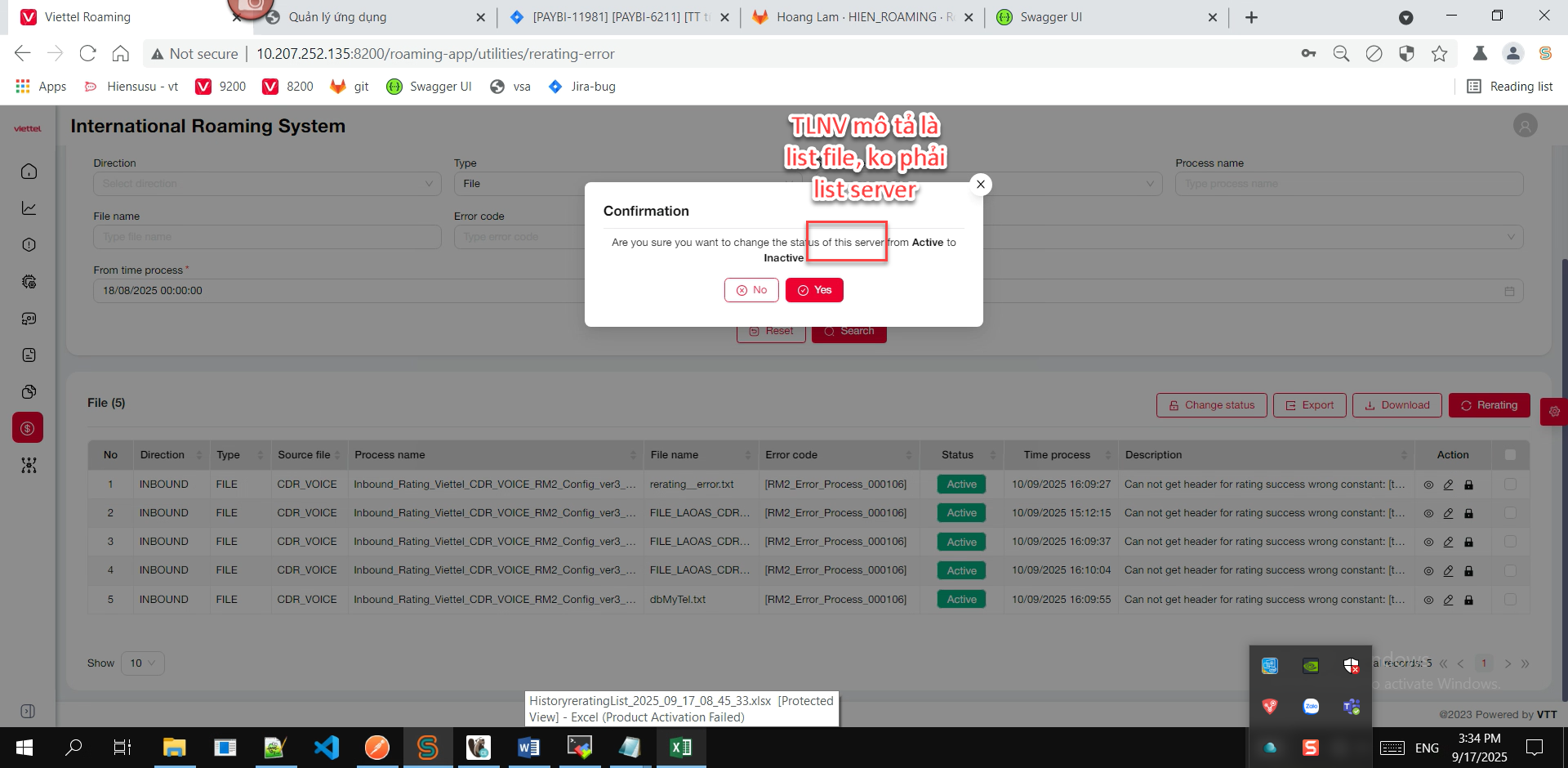Switch to the Quản lý ứng dụng tab
Viewport: 1568px width, 768px height.
tap(338, 17)
